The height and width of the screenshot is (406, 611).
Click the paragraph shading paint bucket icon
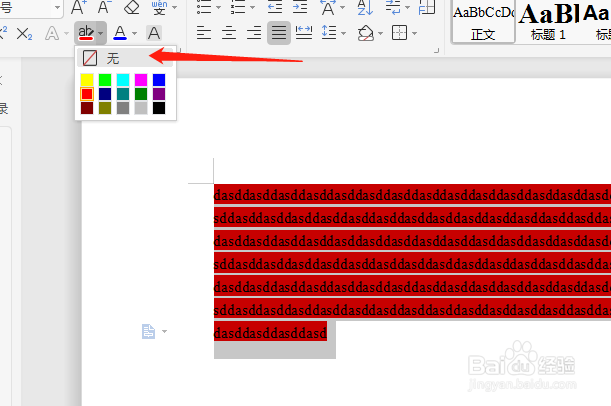(366, 33)
